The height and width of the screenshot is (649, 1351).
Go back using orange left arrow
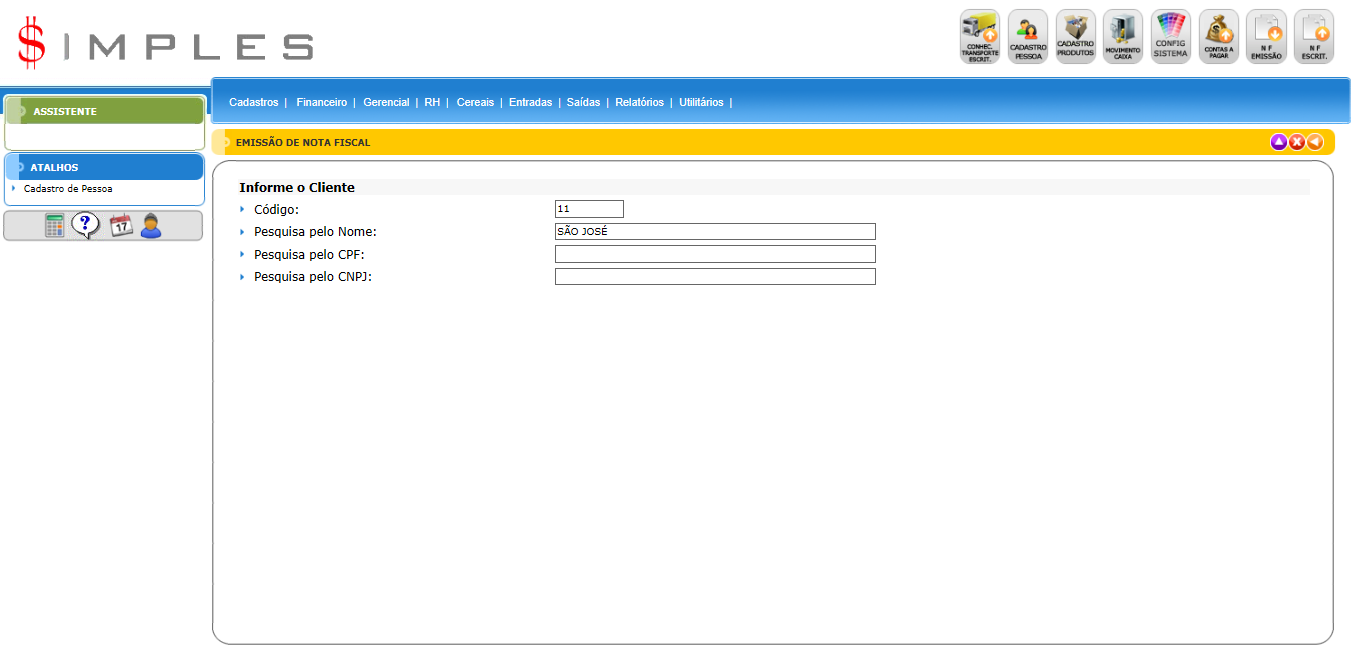point(1315,142)
